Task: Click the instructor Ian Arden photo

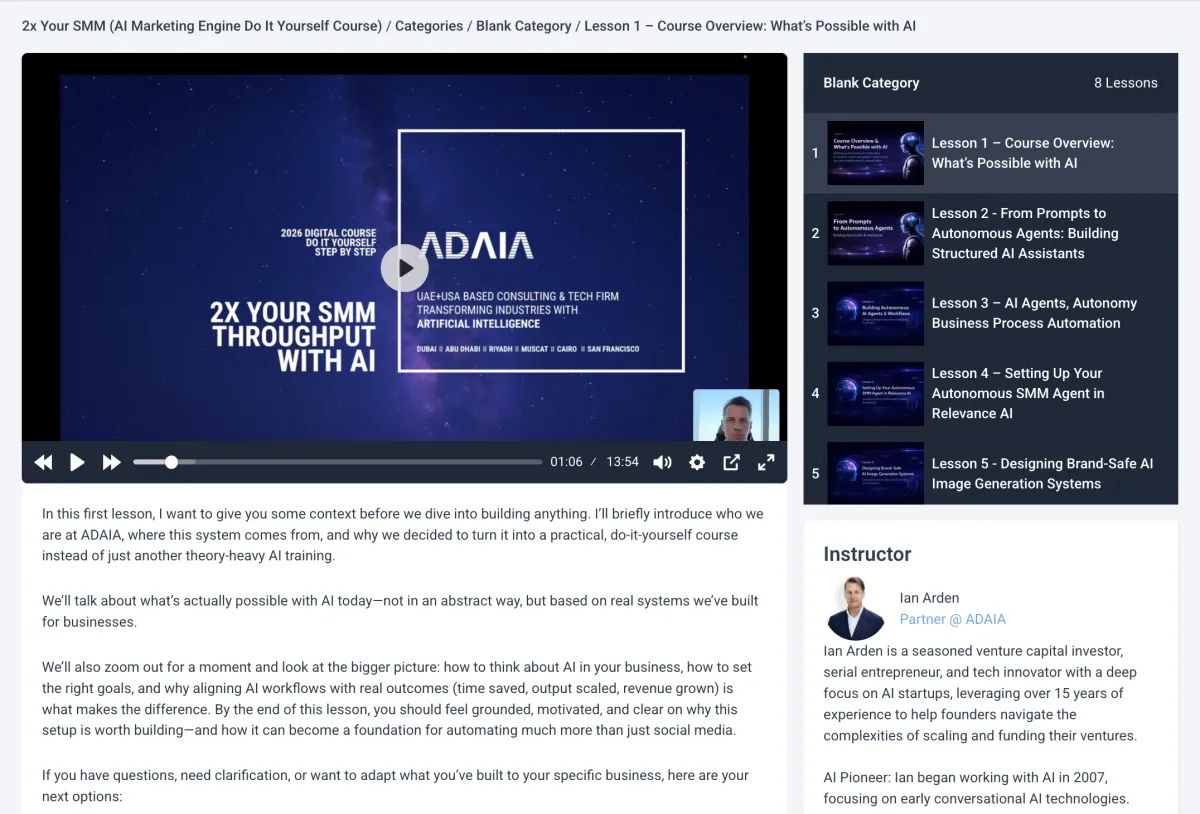Action: click(x=856, y=608)
